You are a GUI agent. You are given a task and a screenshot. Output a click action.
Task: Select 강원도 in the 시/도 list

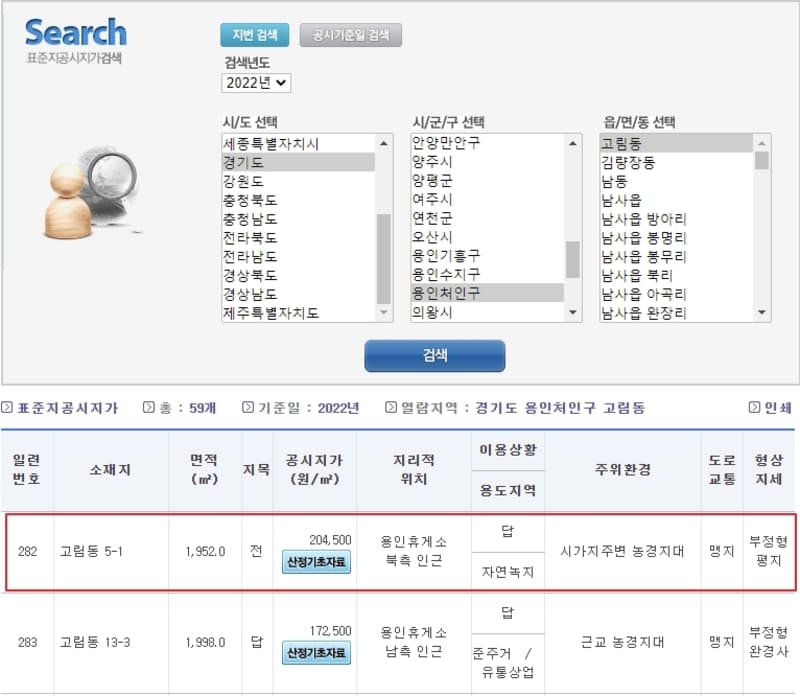(x=298, y=181)
